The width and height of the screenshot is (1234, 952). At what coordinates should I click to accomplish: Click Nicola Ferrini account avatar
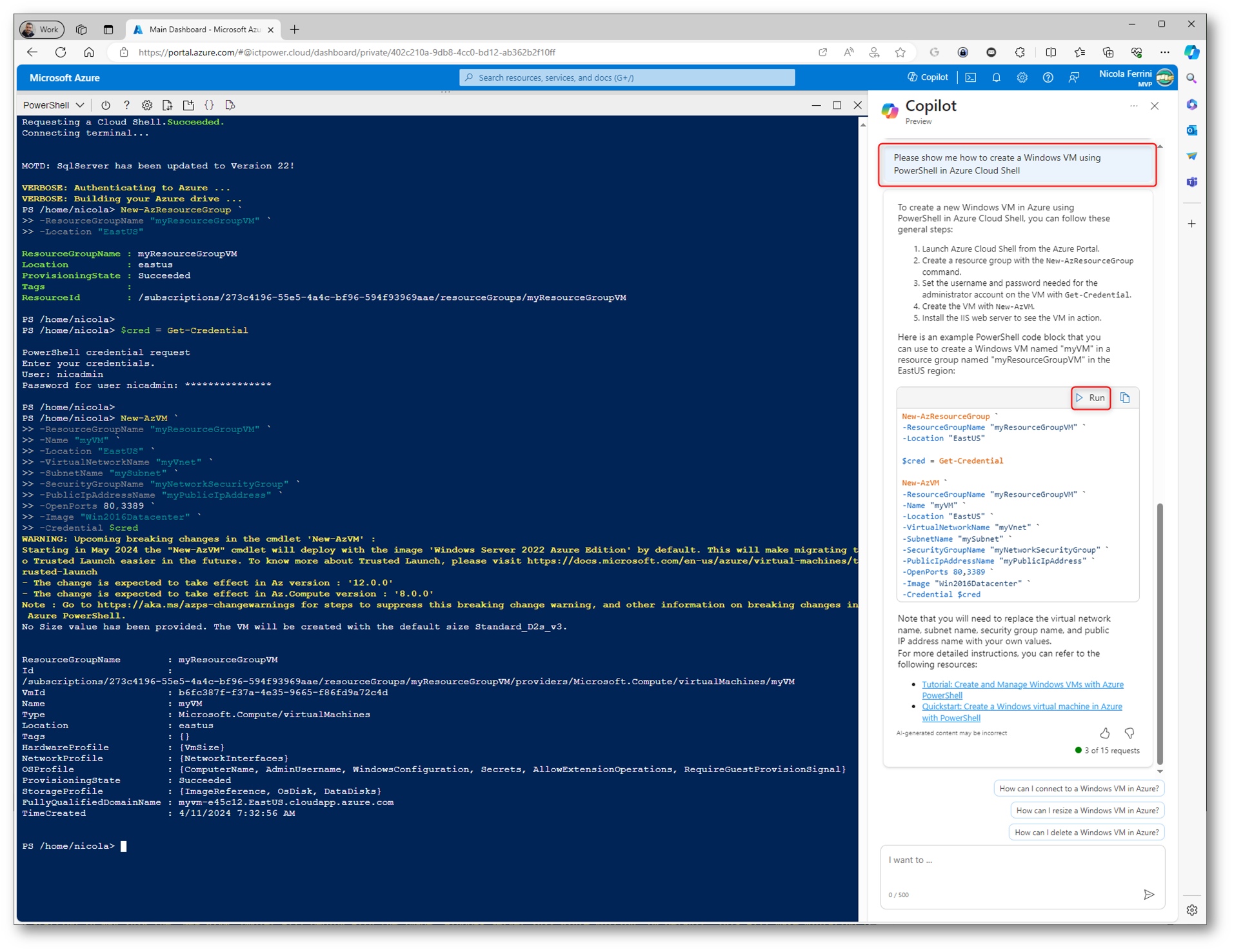(x=1165, y=77)
